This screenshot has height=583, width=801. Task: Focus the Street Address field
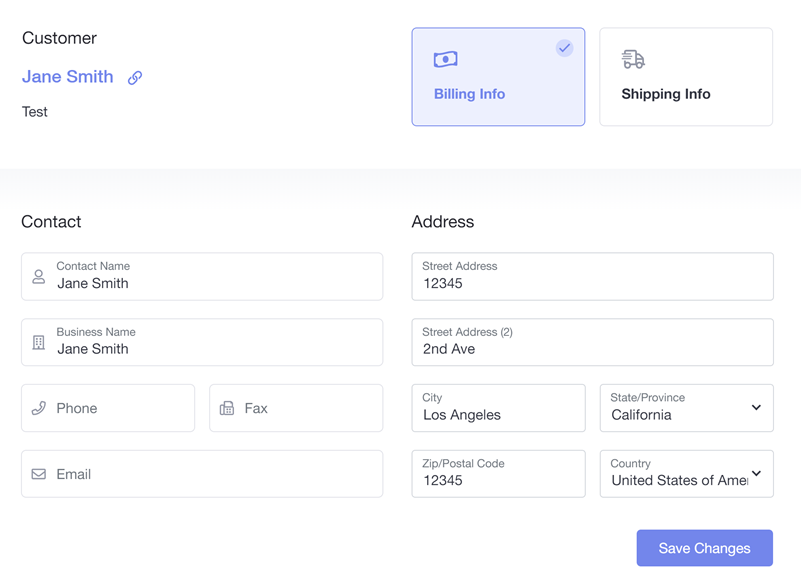(592, 277)
